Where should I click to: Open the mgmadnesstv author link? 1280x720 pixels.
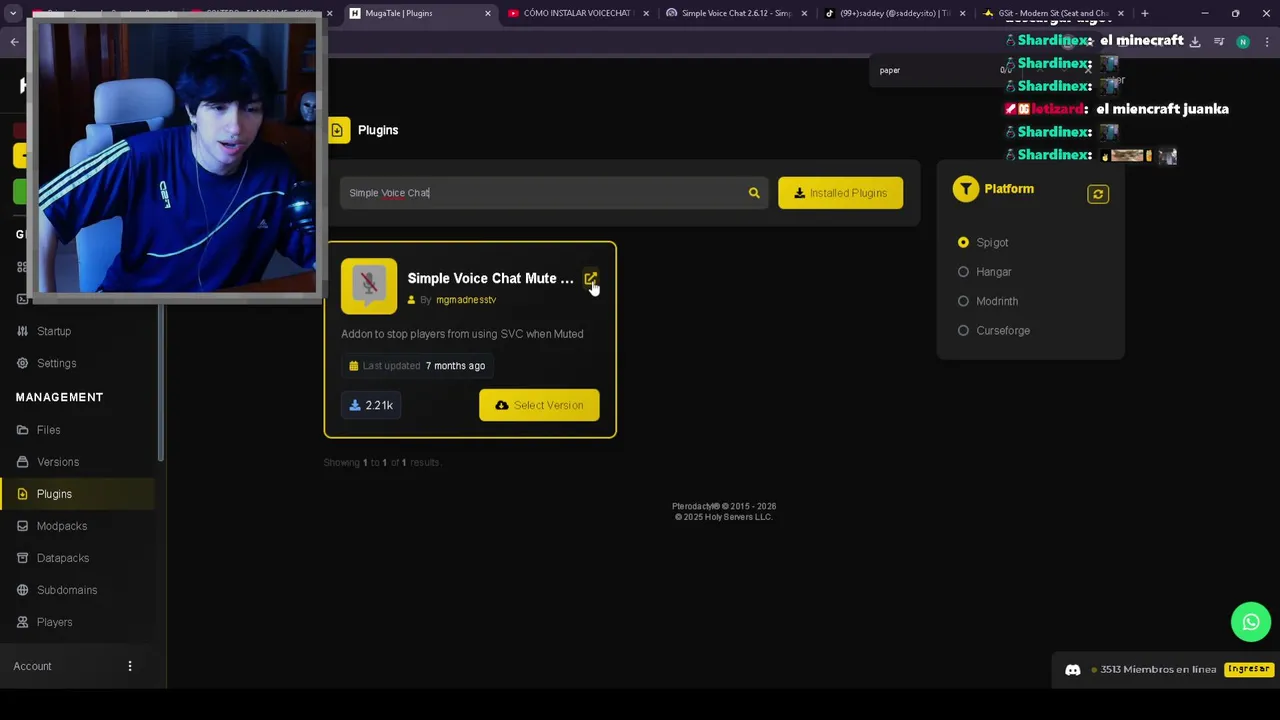coord(466,300)
